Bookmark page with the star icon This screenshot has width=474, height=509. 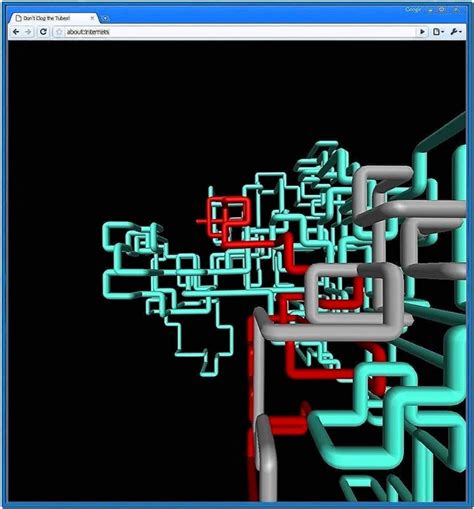[59, 32]
